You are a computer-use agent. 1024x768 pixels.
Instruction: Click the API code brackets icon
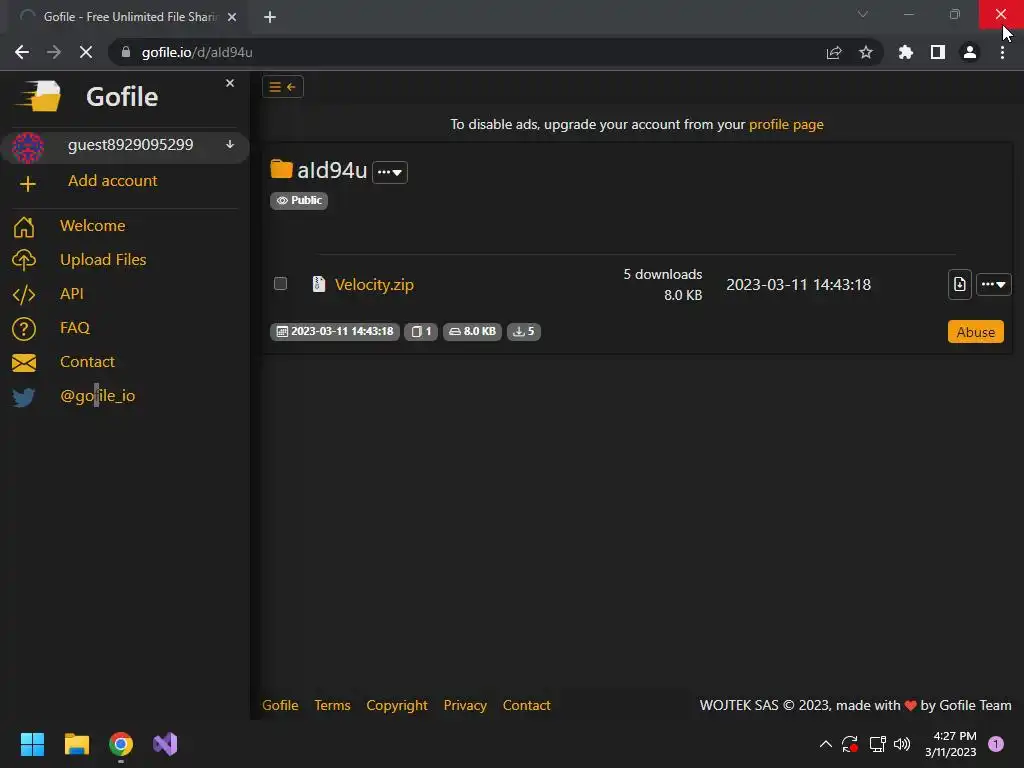(x=24, y=295)
